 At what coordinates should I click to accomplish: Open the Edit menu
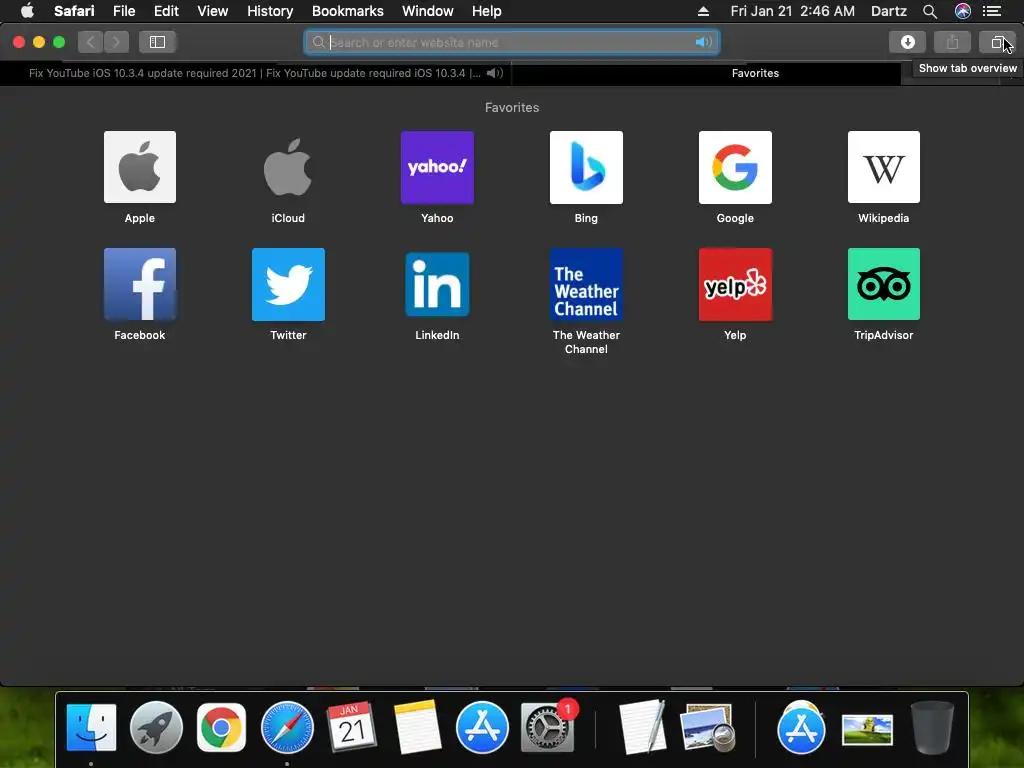[166, 11]
